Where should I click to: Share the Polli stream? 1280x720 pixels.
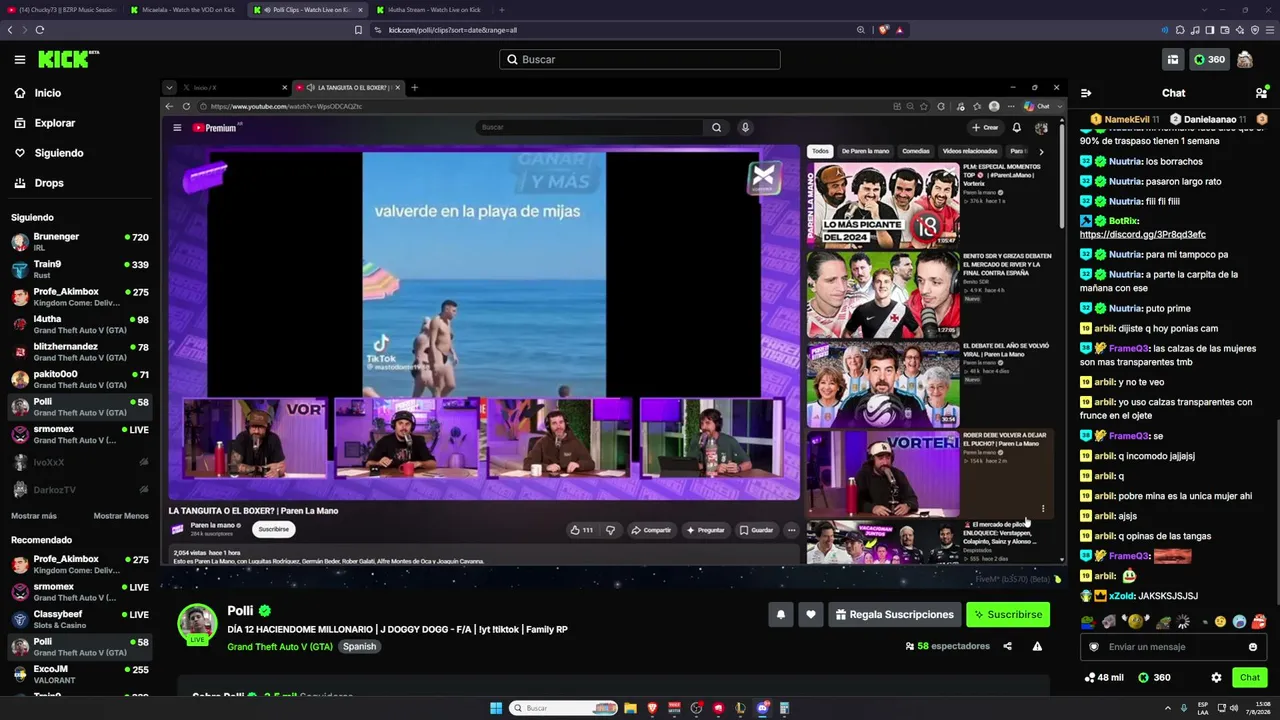pyautogui.click(x=1007, y=646)
